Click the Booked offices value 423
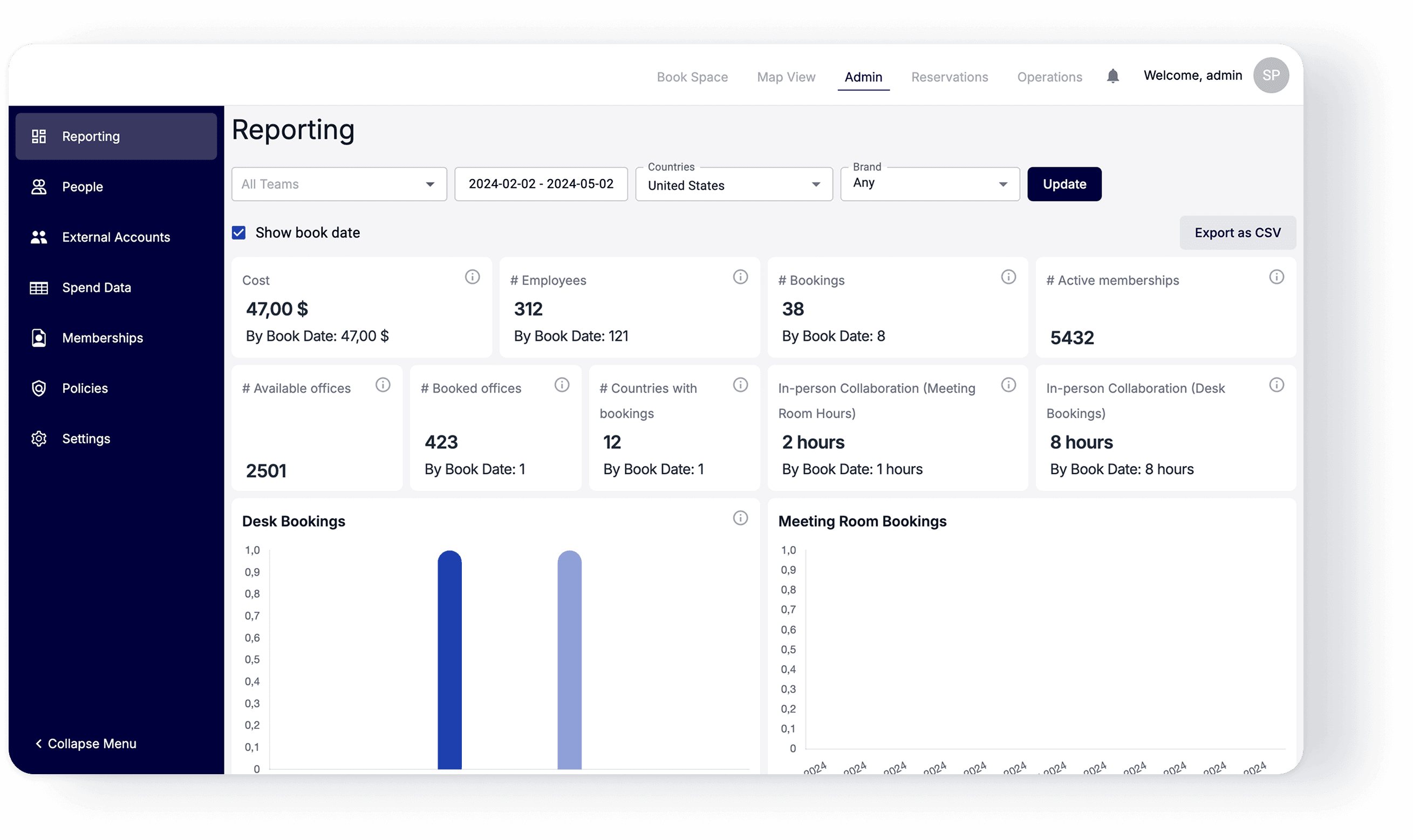Image resolution: width=1413 pixels, height=840 pixels. point(441,442)
